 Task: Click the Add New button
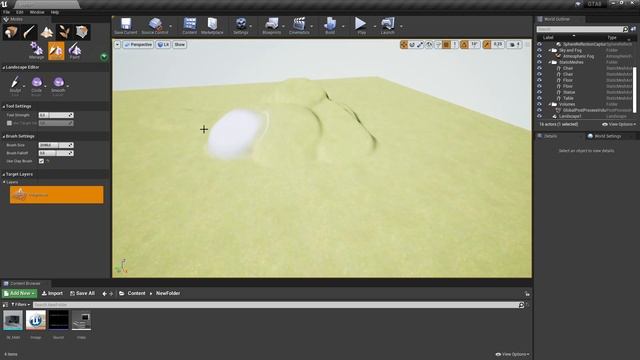pos(19,293)
